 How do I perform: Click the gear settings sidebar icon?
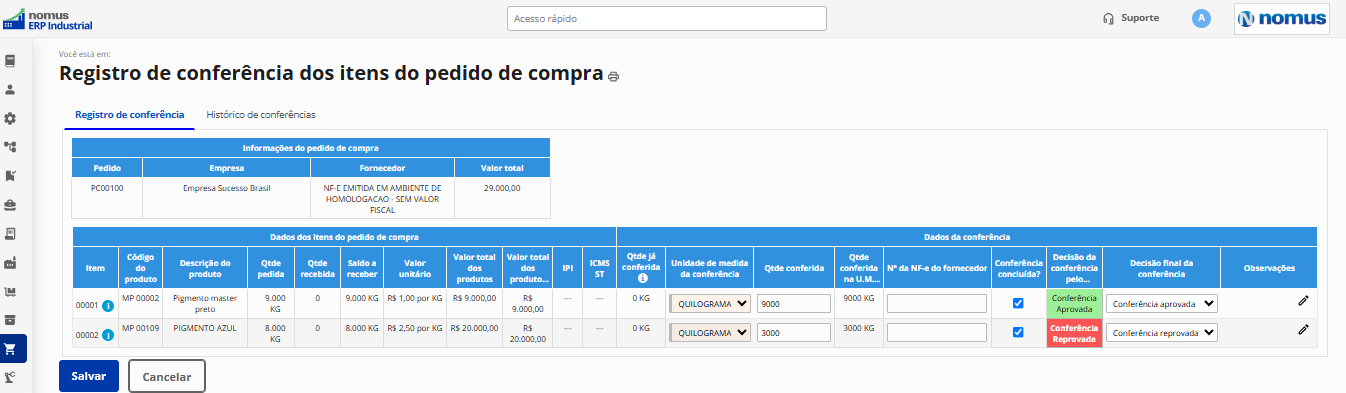(10, 118)
